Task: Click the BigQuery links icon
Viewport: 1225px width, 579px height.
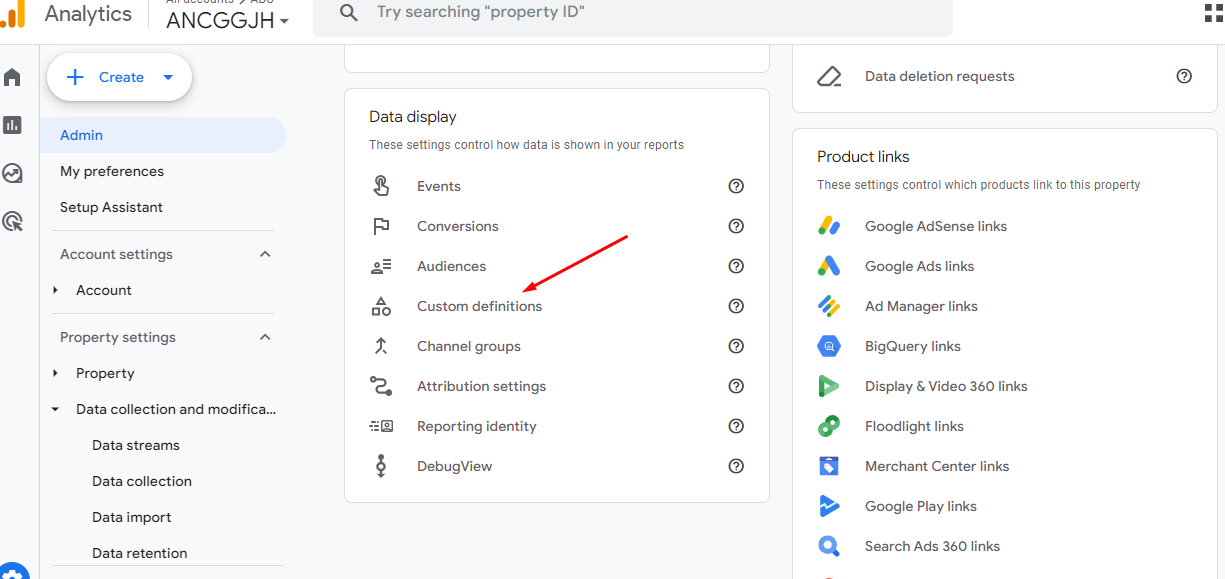Action: [829, 346]
